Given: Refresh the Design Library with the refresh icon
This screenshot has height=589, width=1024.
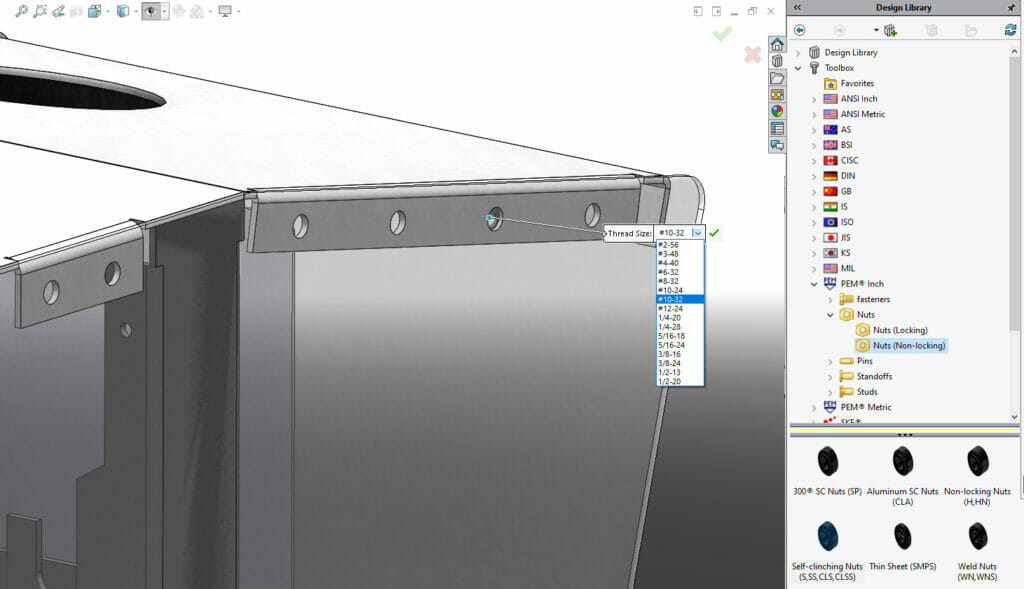Looking at the screenshot, I should [1008, 29].
